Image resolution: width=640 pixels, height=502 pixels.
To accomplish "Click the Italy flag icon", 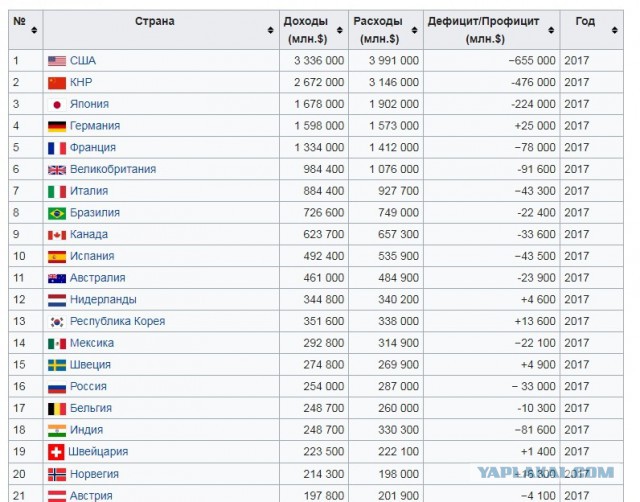I will coord(57,191).
